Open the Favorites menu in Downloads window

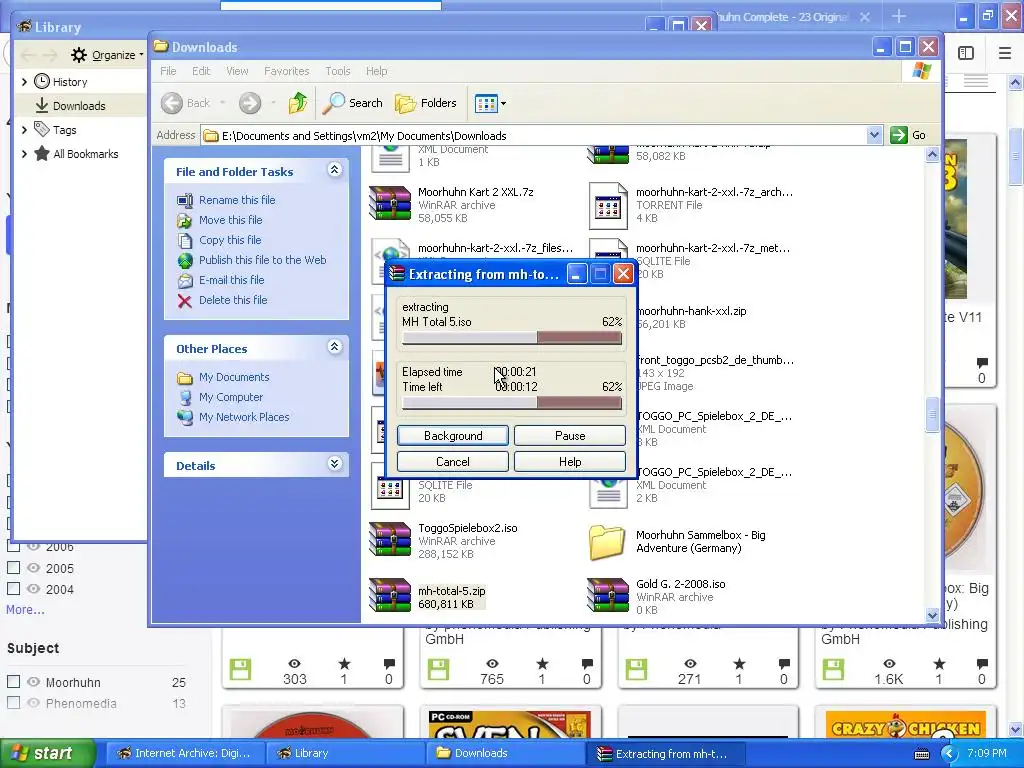(x=287, y=71)
